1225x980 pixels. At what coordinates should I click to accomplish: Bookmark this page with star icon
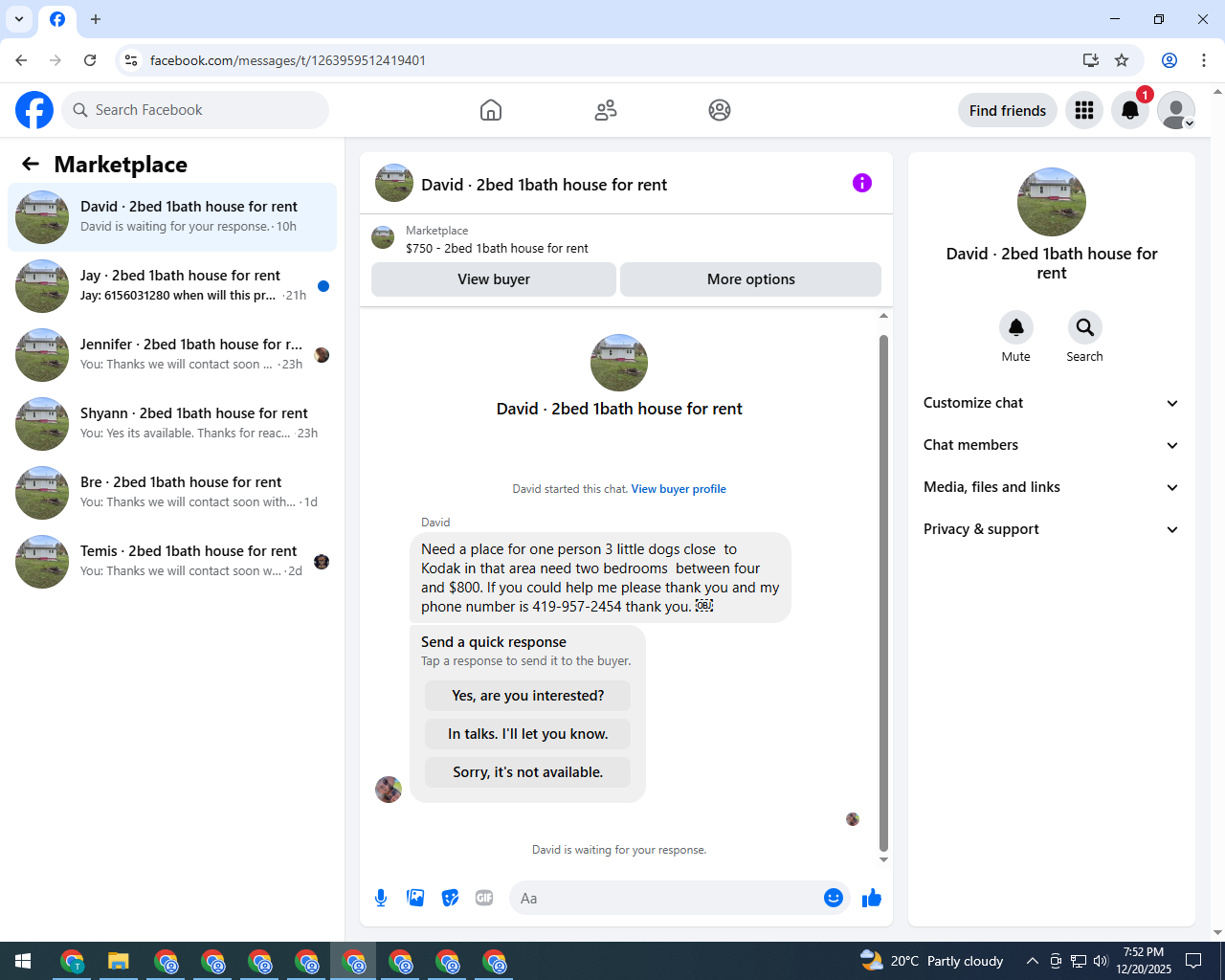pyautogui.click(x=1122, y=60)
